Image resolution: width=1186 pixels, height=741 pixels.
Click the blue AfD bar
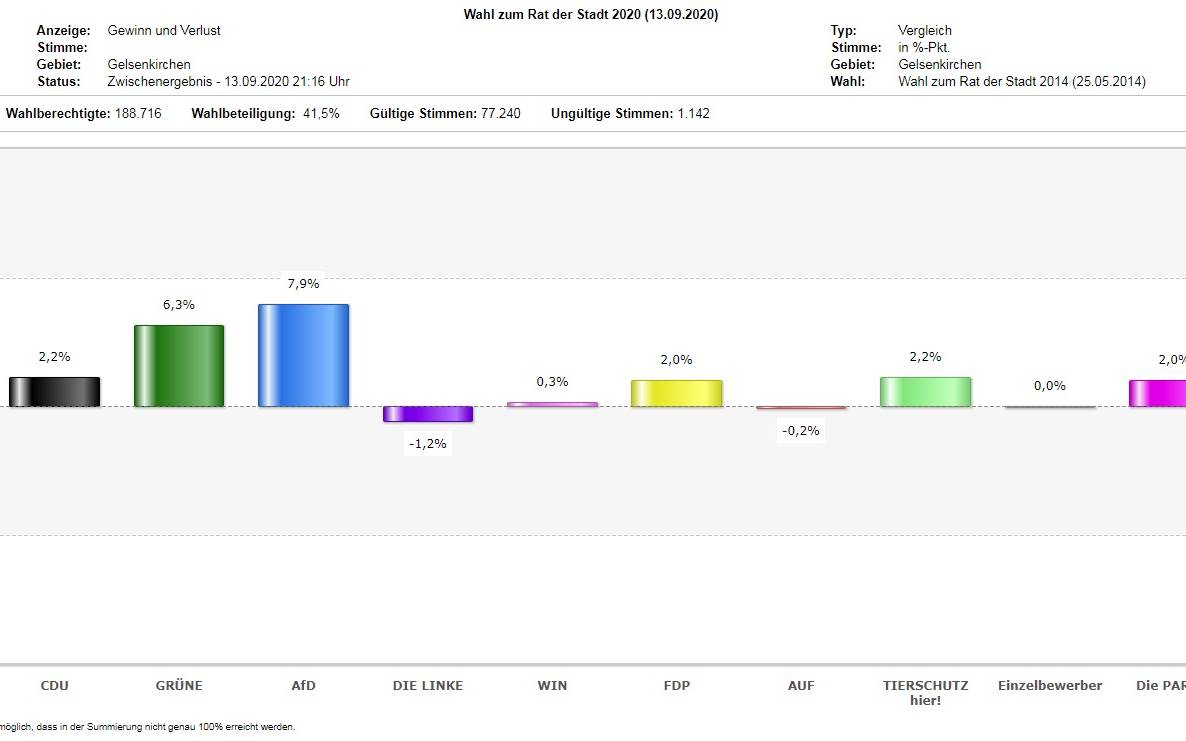point(303,355)
